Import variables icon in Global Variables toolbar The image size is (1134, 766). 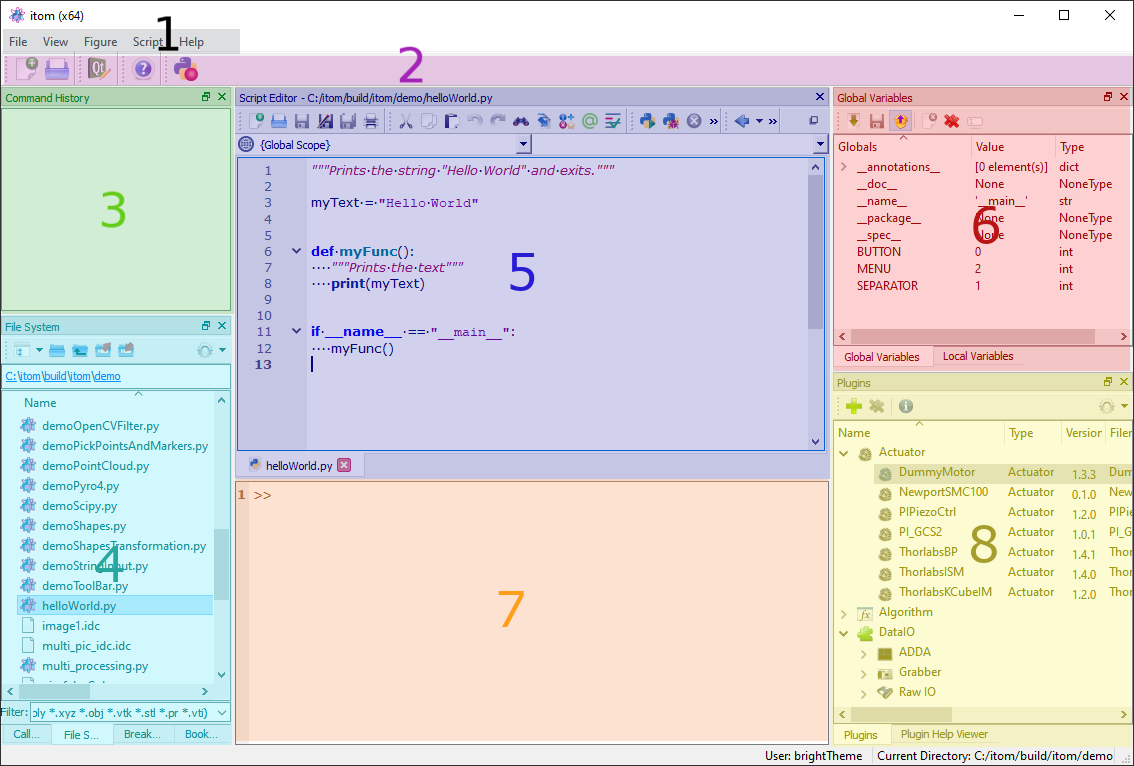853,121
